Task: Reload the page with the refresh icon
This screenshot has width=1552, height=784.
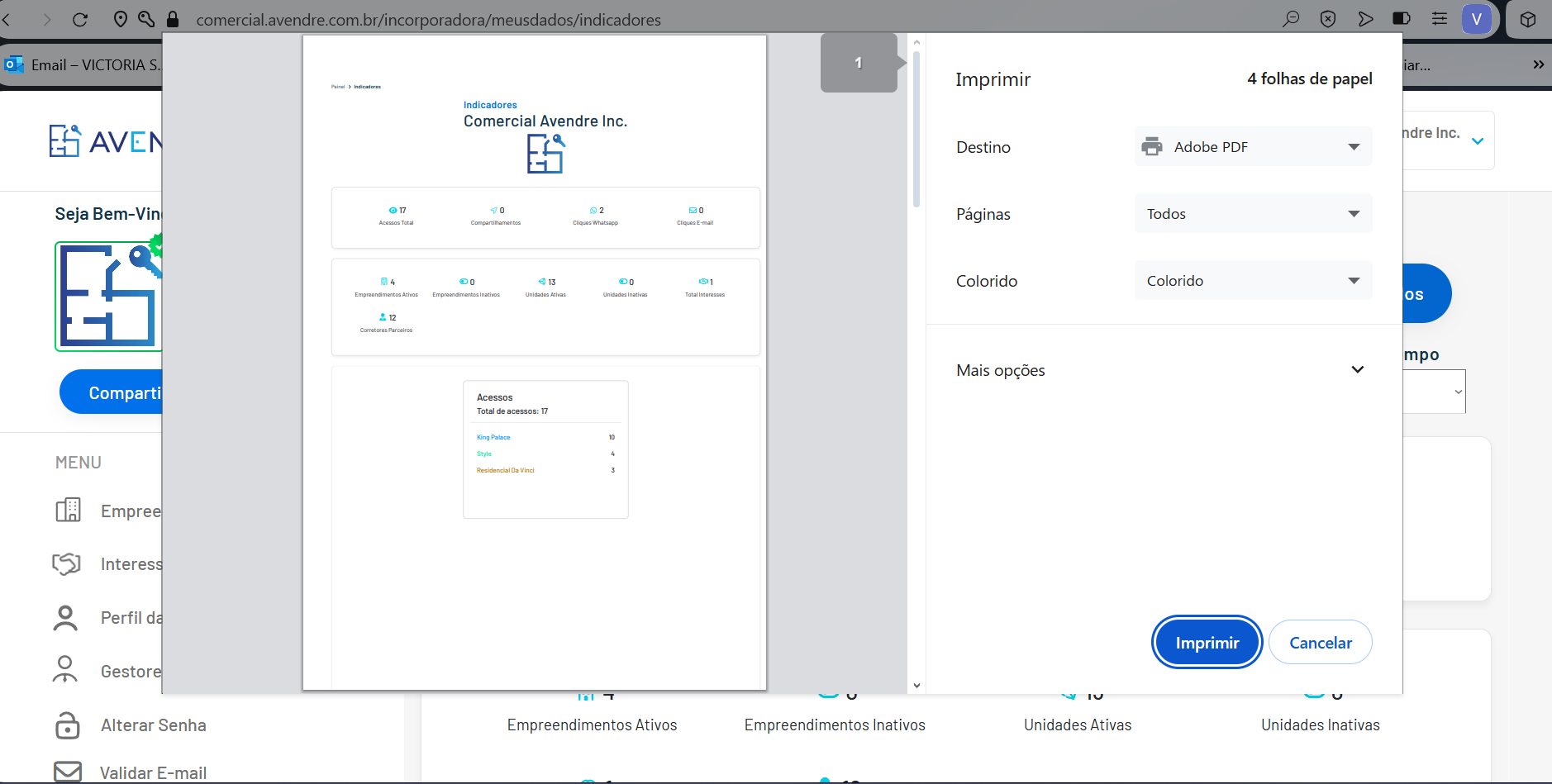Action: [x=80, y=19]
